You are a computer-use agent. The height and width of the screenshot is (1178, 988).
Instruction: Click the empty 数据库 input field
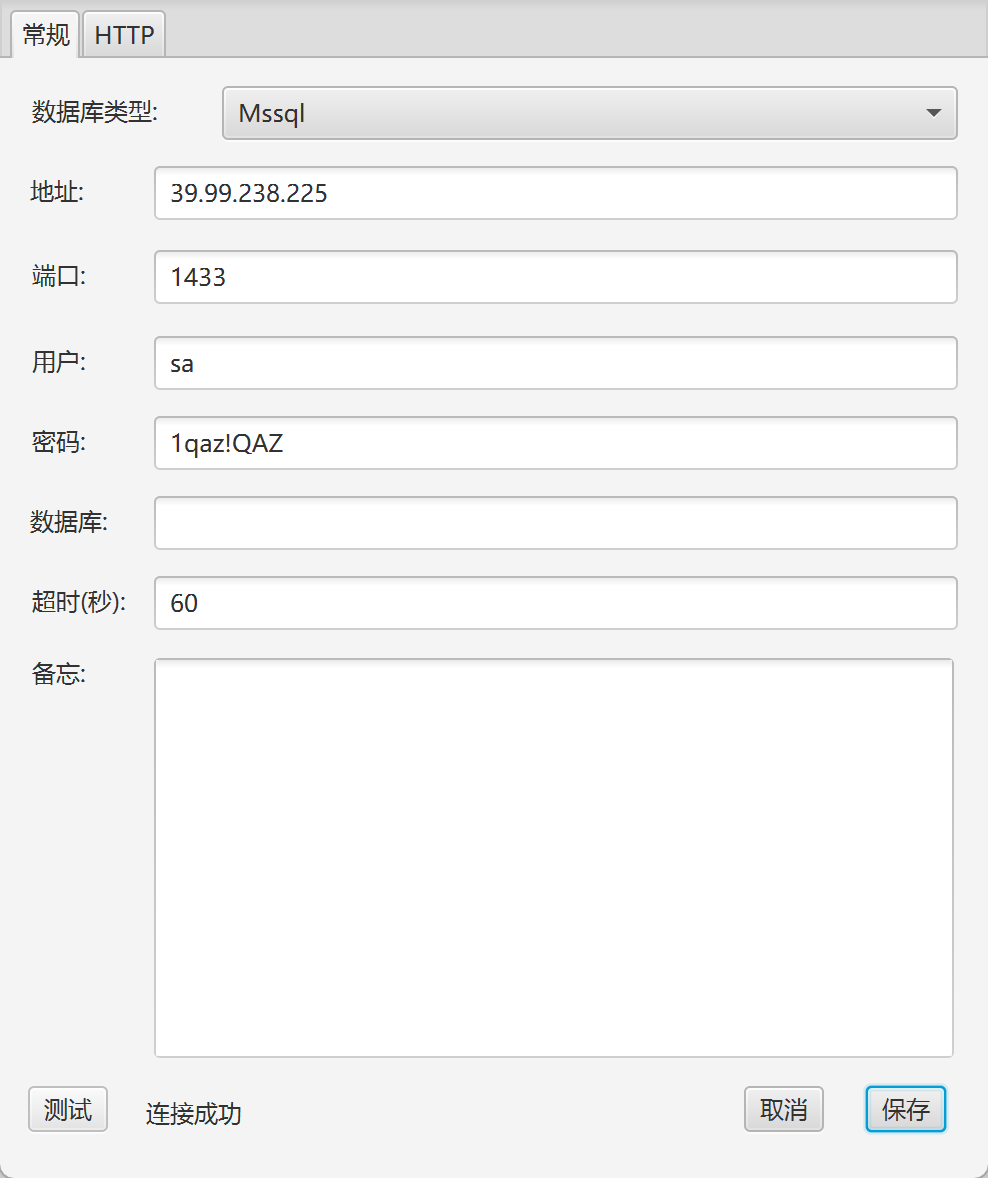(555, 523)
